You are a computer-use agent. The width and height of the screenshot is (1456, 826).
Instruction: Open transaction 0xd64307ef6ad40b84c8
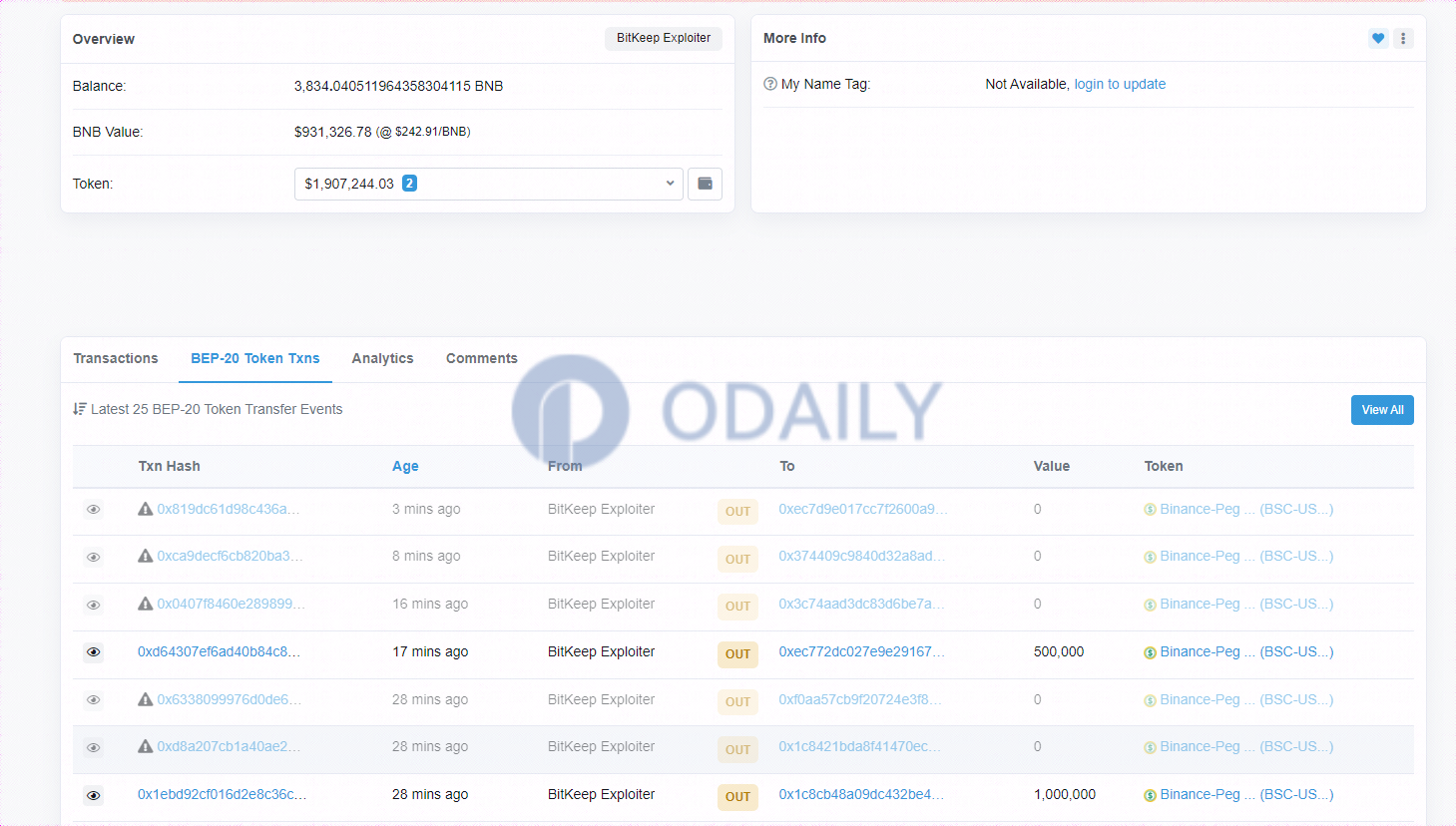[219, 651]
